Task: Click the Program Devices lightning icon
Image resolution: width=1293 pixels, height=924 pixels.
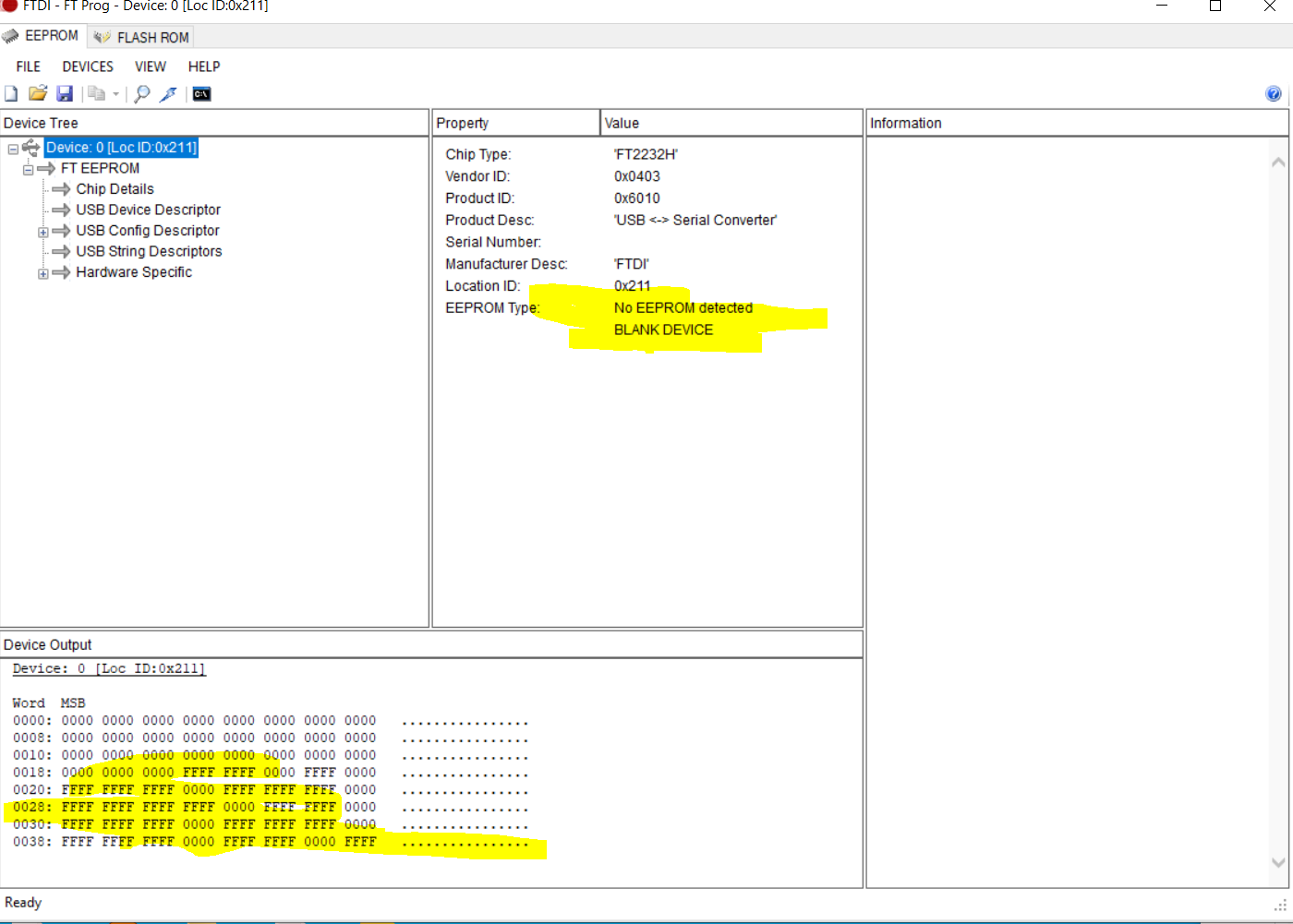Action: click(x=168, y=94)
